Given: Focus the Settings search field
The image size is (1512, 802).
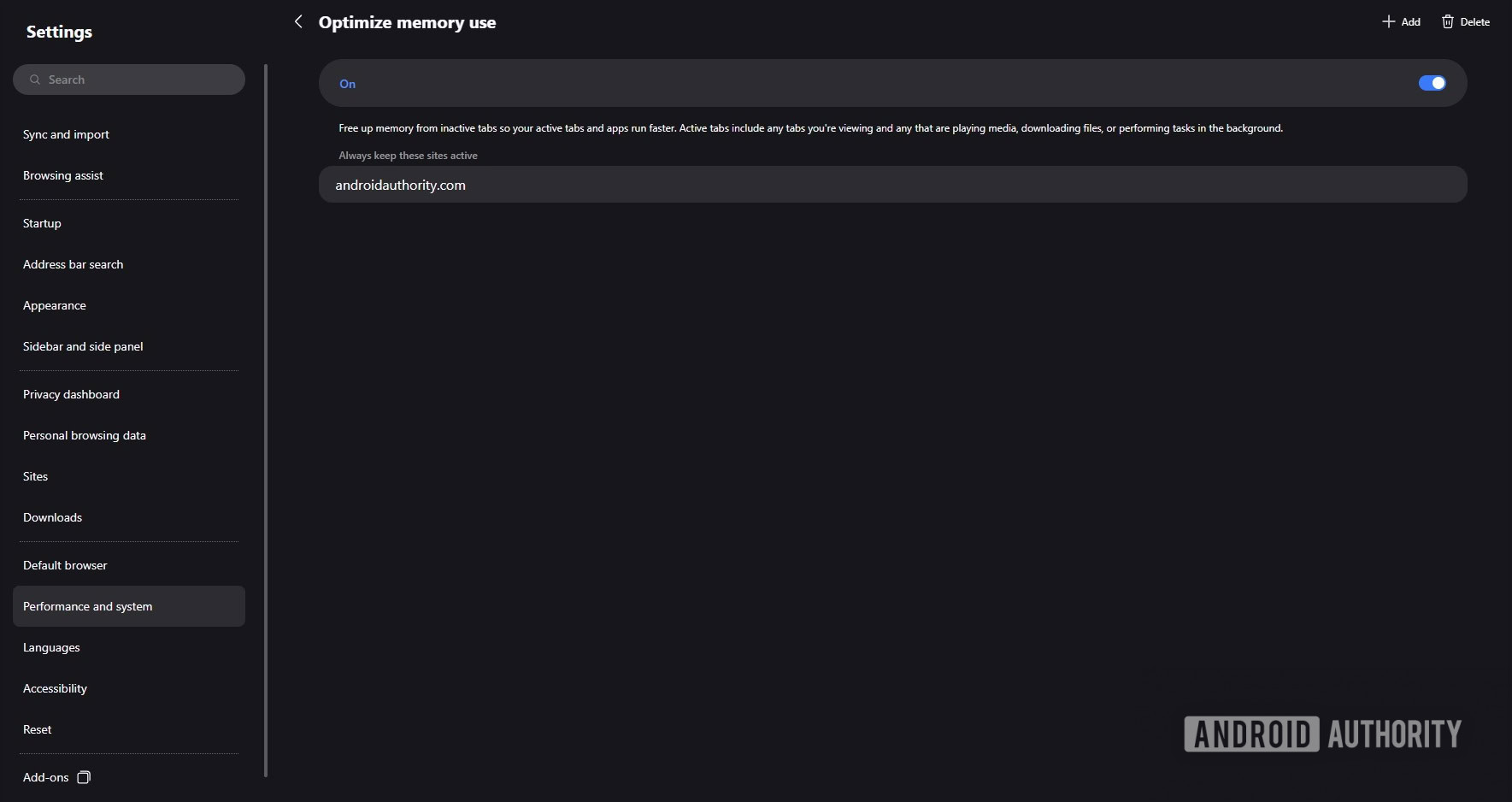Looking at the screenshot, I should 137,80.
